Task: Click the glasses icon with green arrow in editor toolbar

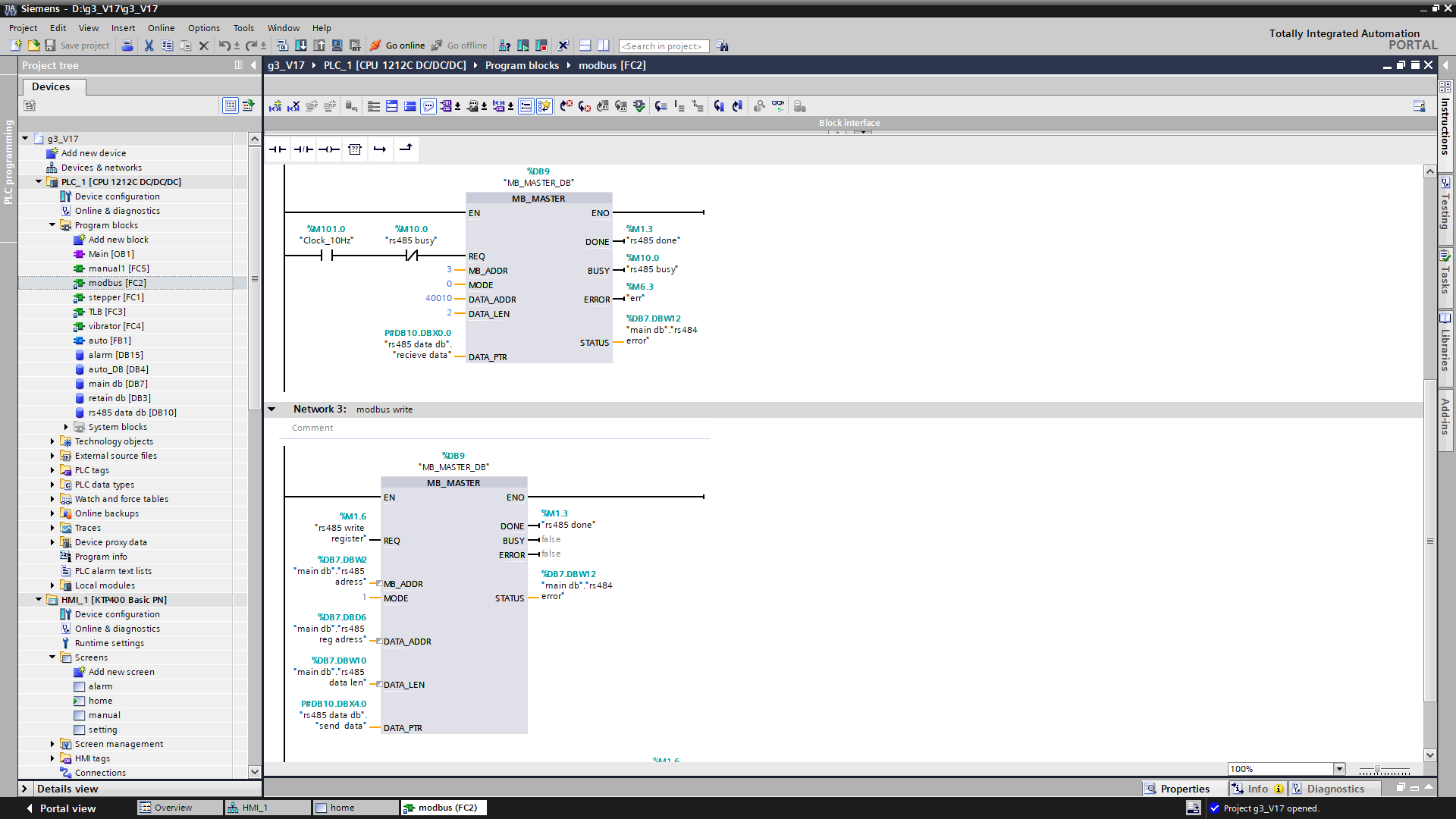Action: (x=778, y=106)
